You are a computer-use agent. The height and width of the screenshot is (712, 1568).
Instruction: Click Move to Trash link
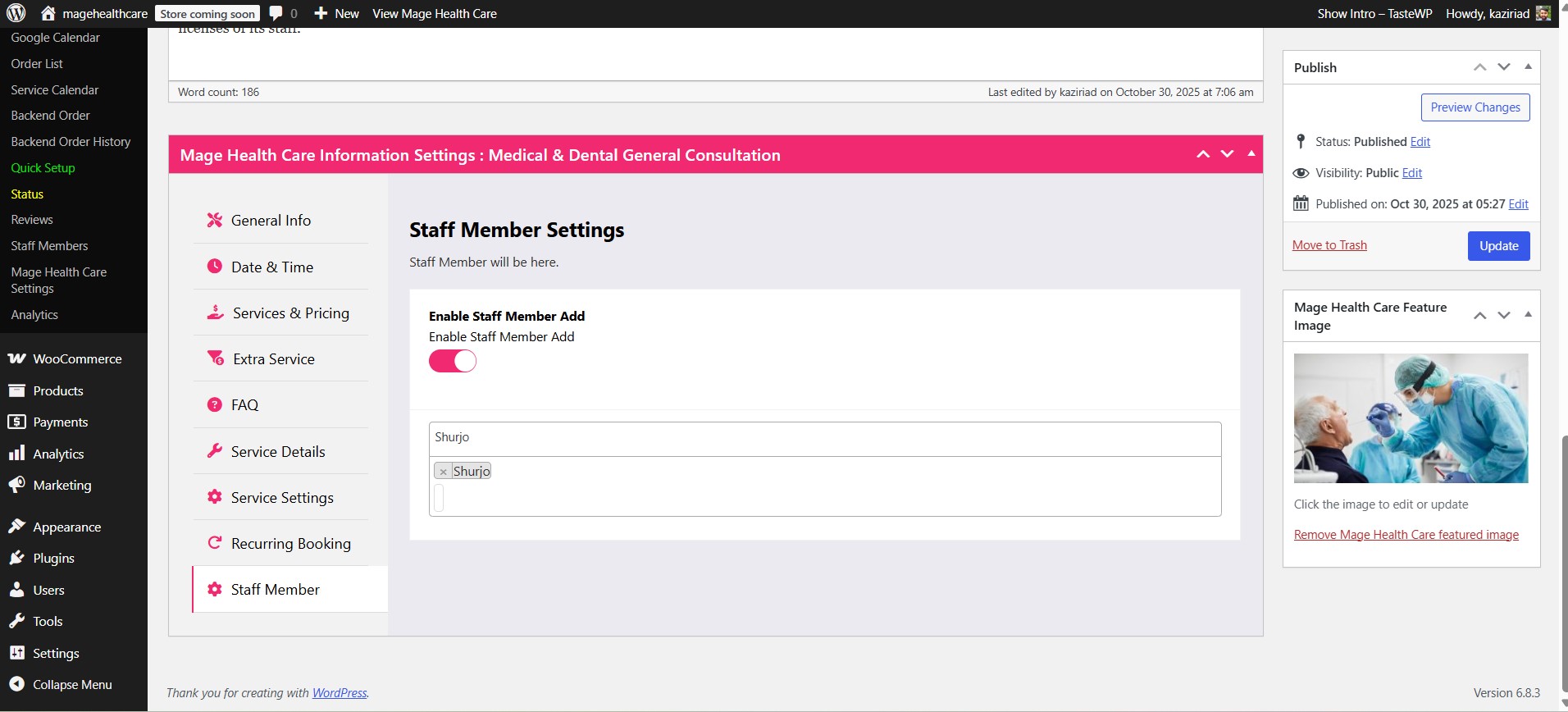[1329, 244]
